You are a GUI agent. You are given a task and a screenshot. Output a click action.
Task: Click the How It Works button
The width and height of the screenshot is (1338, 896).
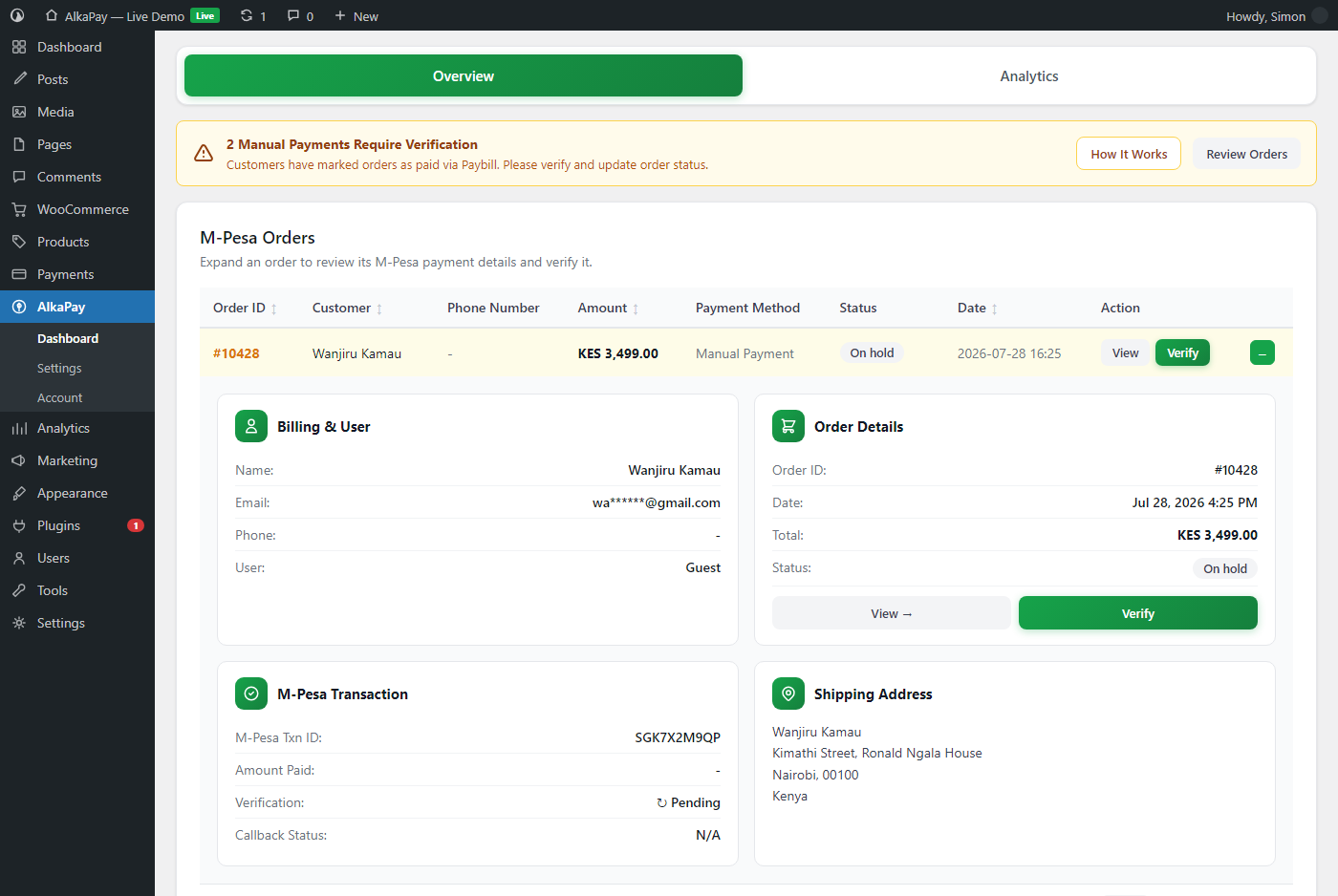click(1129, 154)
